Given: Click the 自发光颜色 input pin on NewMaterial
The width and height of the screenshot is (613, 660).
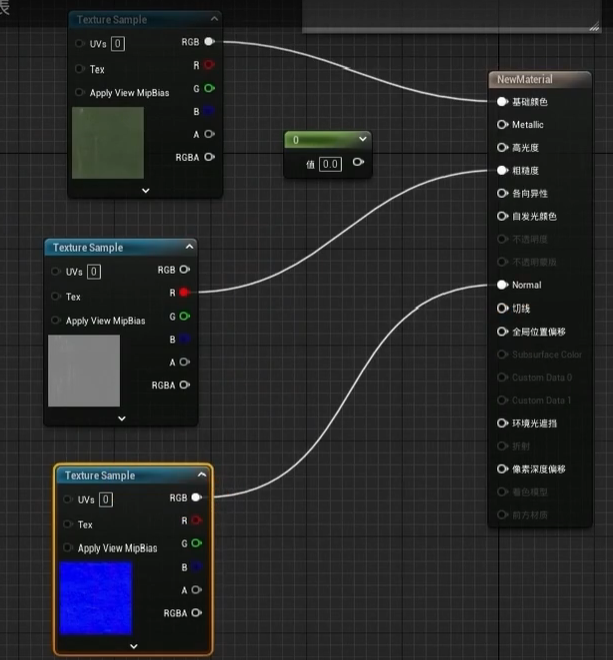Looking at the screenshot, I should coord(502,216).
